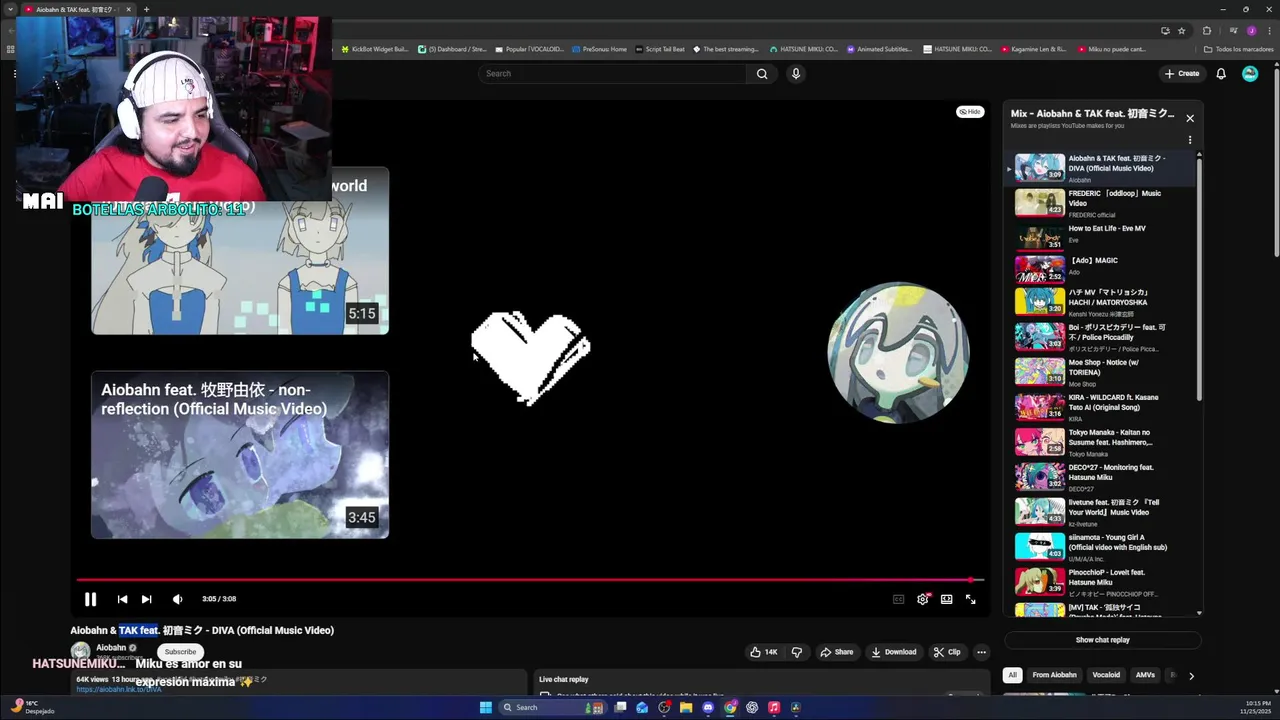Viewport: 1280px width, 720px height.
Task: Open circular channel end screen avatar
Action: click(x=898, y=353)
